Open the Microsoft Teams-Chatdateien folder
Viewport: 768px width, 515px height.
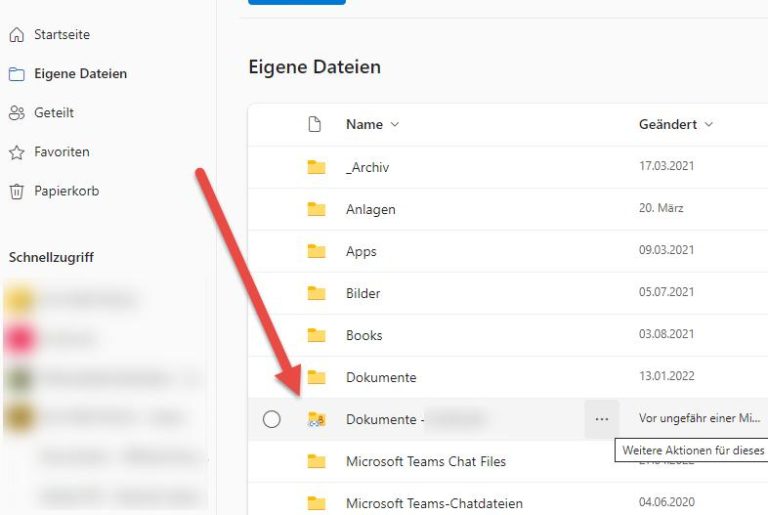tap(434, 503)
